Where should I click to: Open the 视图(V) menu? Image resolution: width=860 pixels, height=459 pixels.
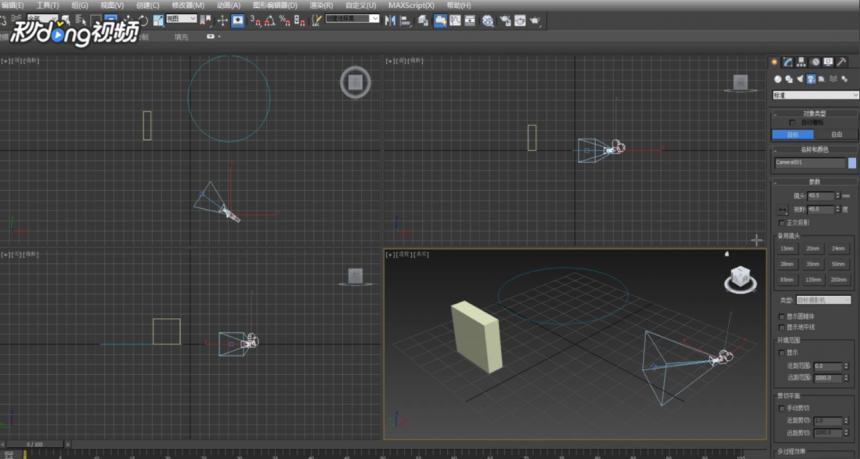coord(112,5)
